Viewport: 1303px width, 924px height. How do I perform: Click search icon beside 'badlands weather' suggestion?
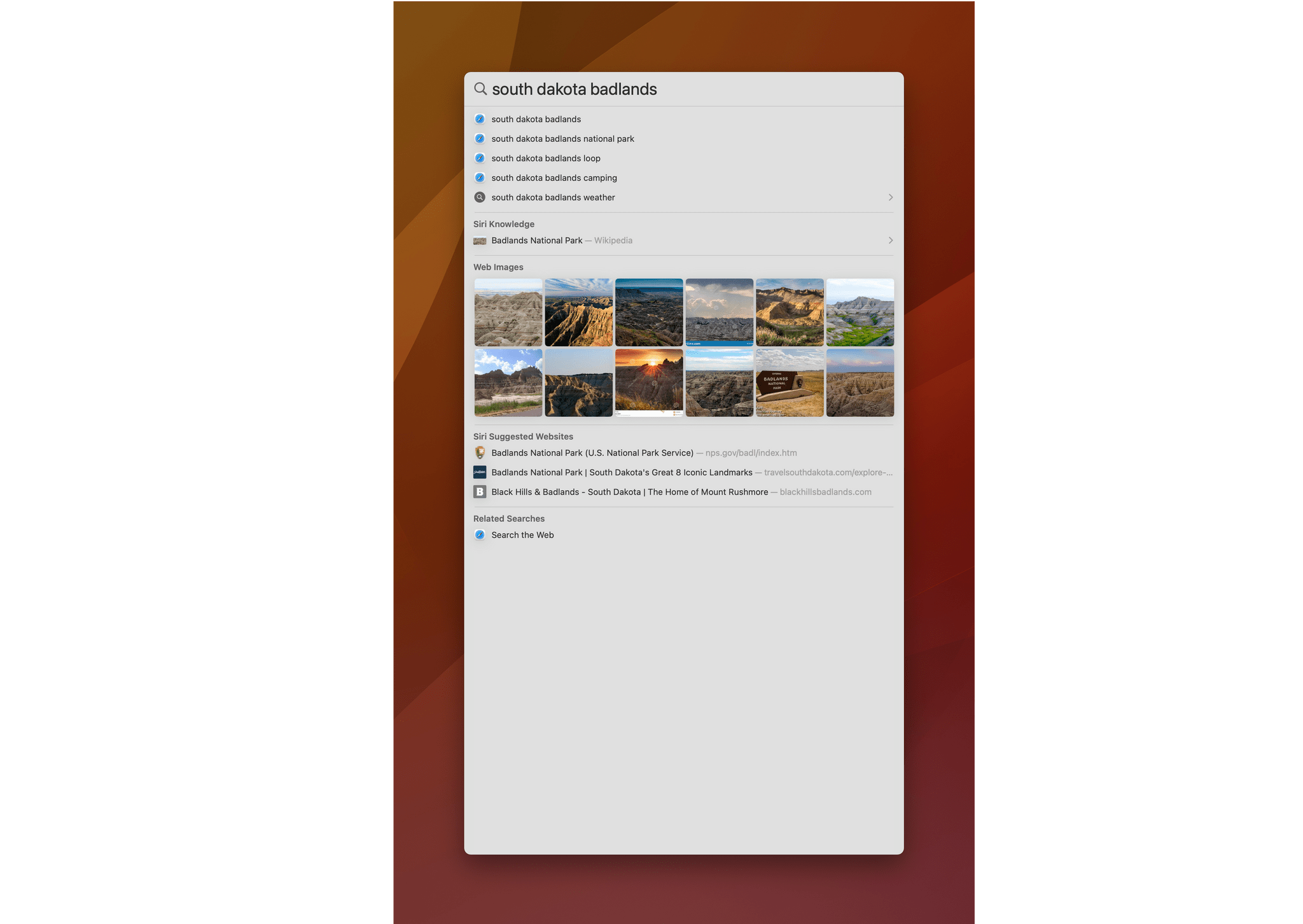tap(480, 198)
